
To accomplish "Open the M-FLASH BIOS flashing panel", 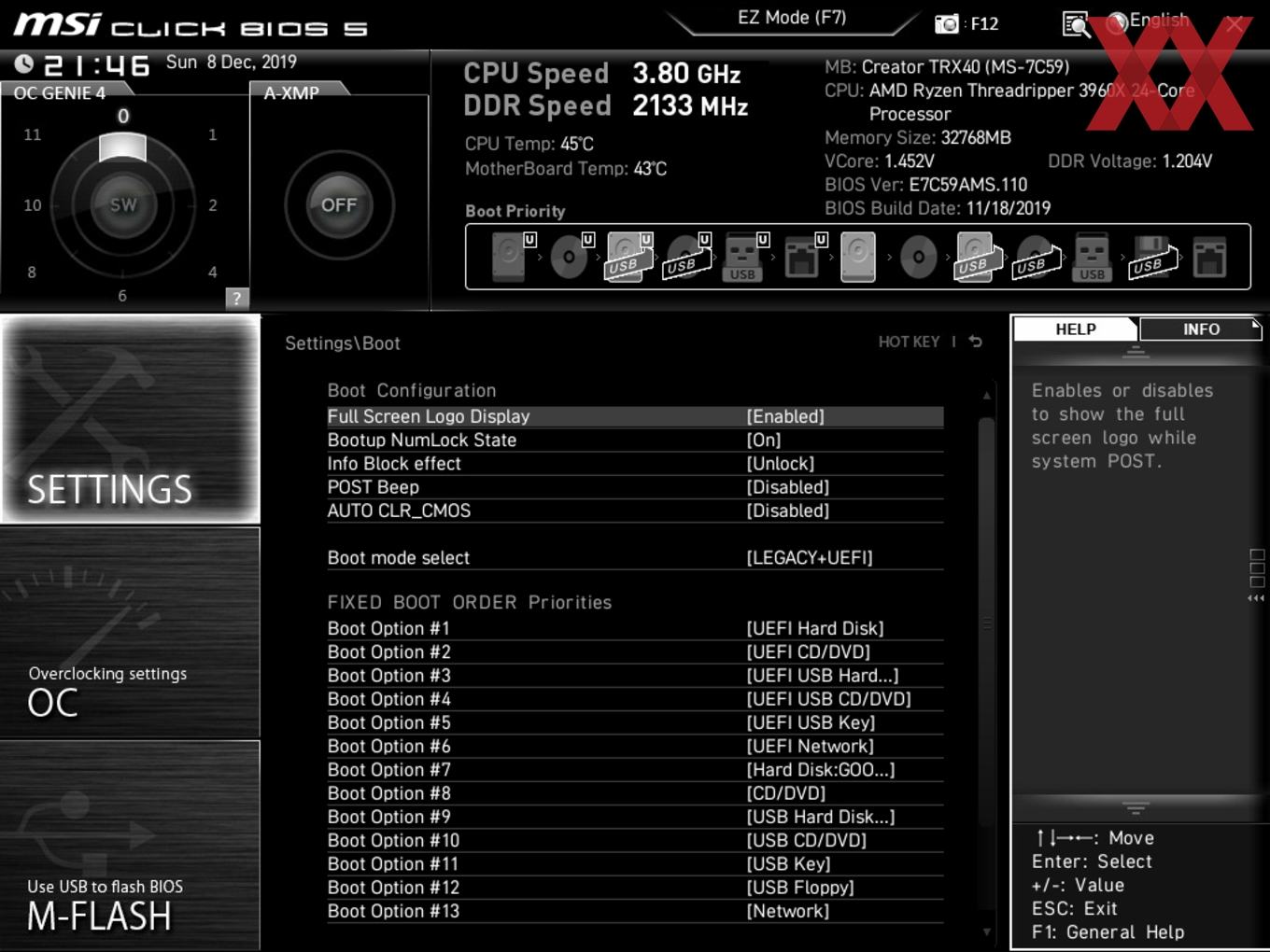I will click(x=130, y=846).
